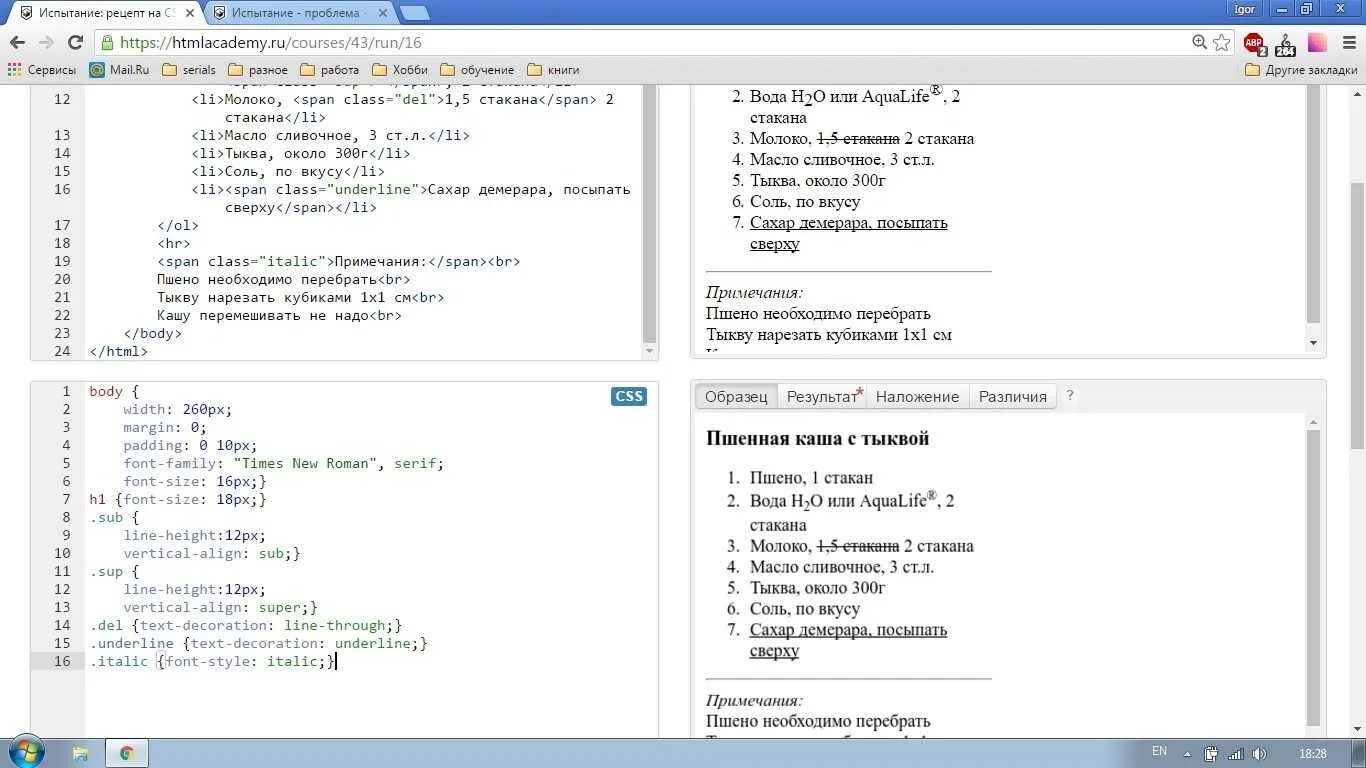Image resolution: width=1366 pixels, height=768 pixels.
Task: Click the Igor profile button
Action: tap(1244, 9)
